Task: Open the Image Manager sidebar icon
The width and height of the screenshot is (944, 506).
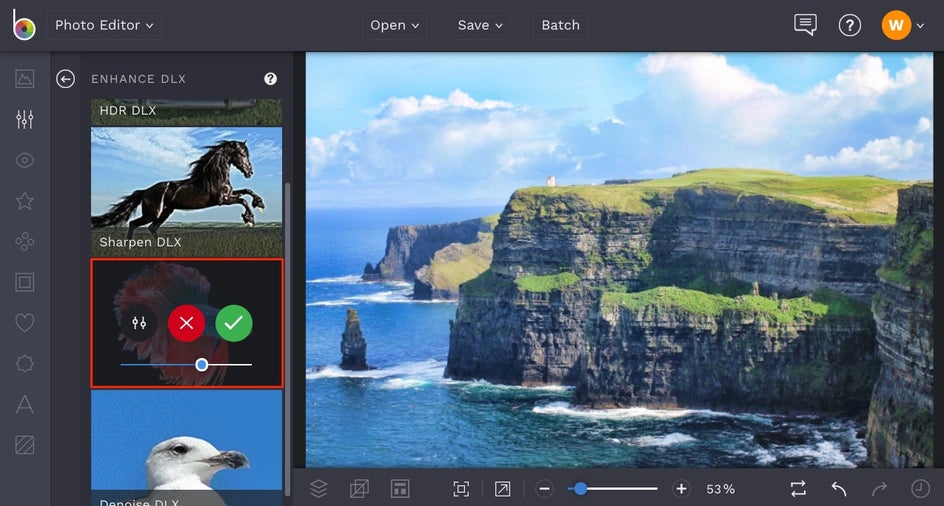Action: 25,79
